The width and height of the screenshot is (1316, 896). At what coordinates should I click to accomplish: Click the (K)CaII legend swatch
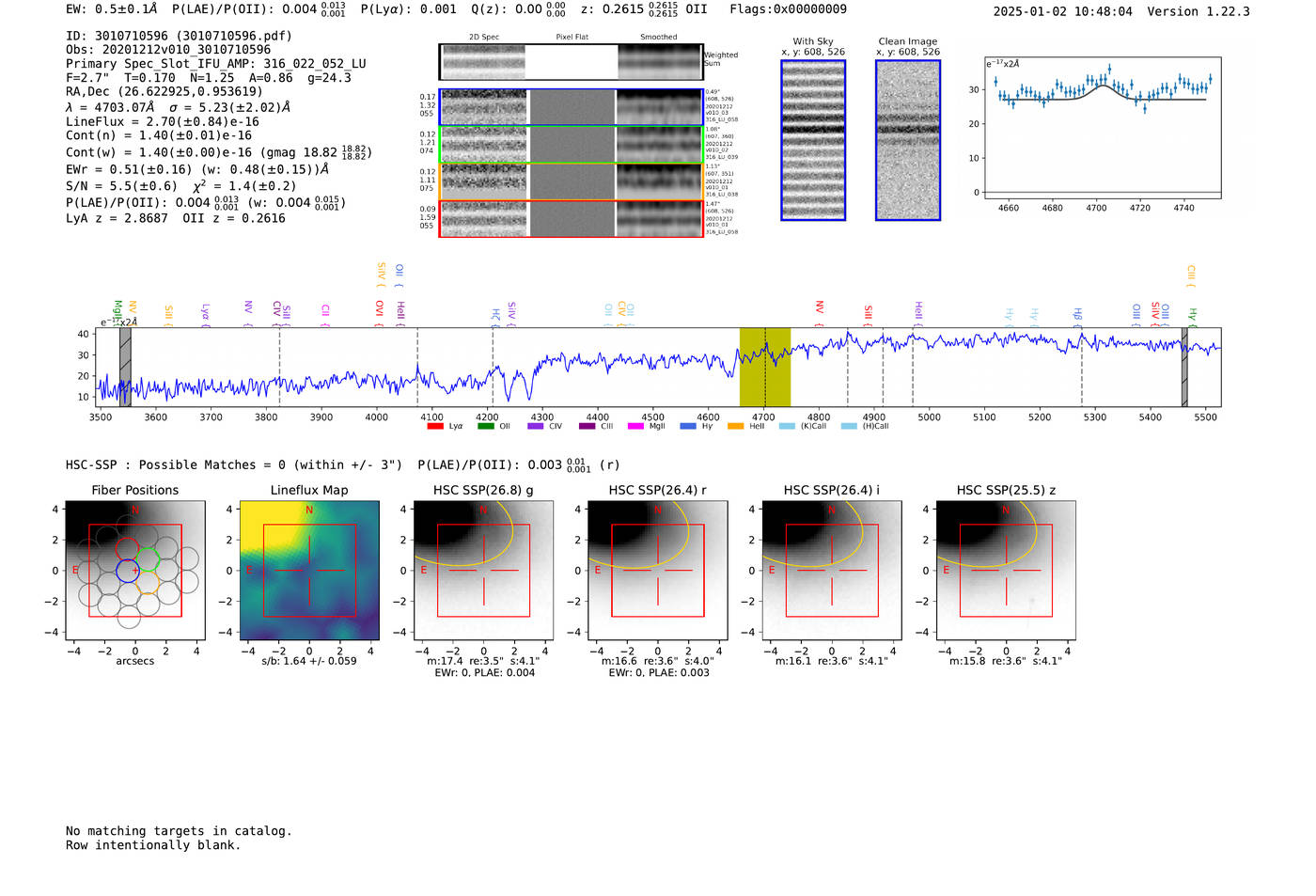[787, 426]
